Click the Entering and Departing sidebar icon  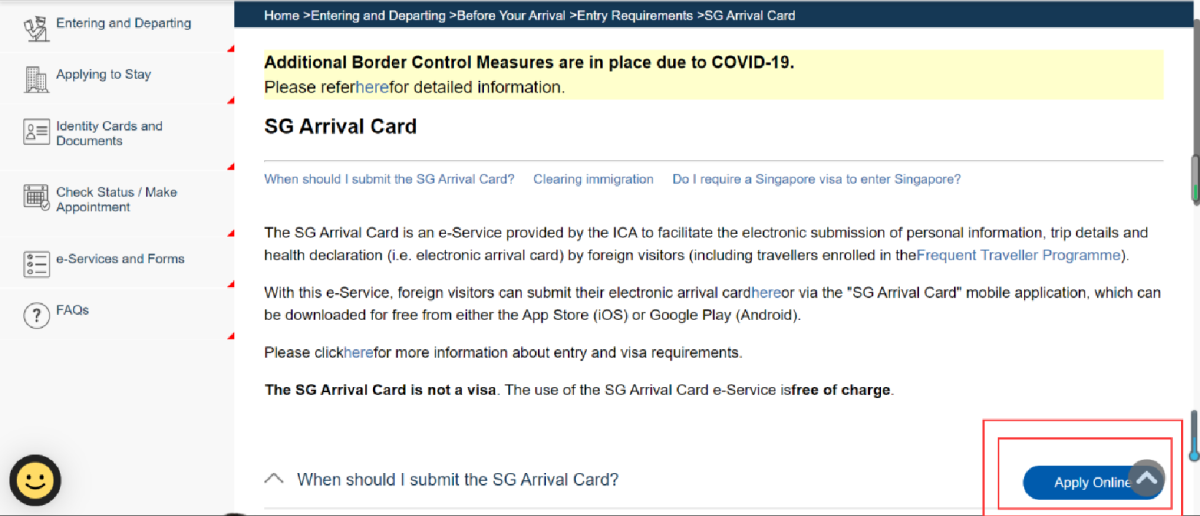point(36,27)
